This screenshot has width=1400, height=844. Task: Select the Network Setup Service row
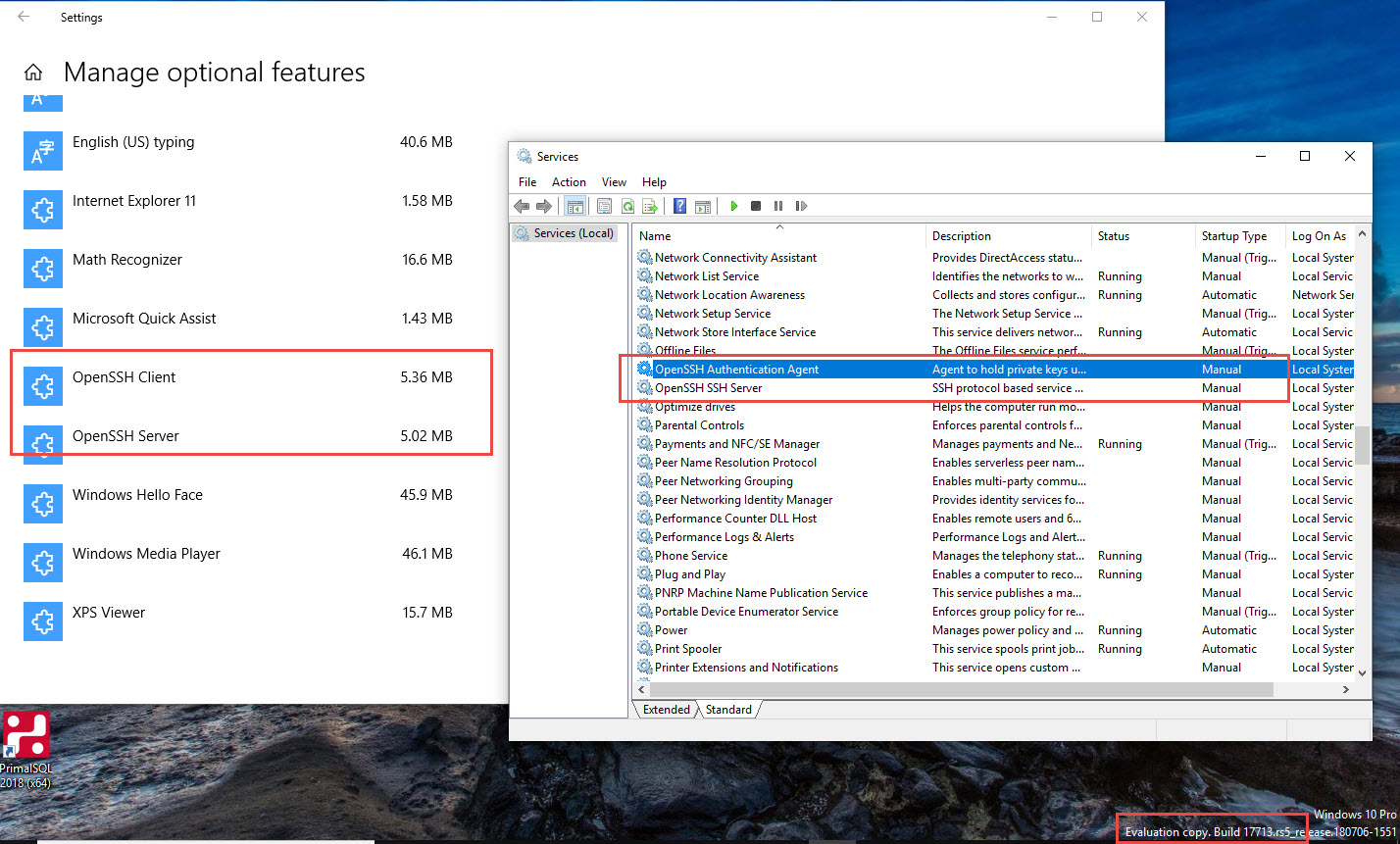pos(994,314)
